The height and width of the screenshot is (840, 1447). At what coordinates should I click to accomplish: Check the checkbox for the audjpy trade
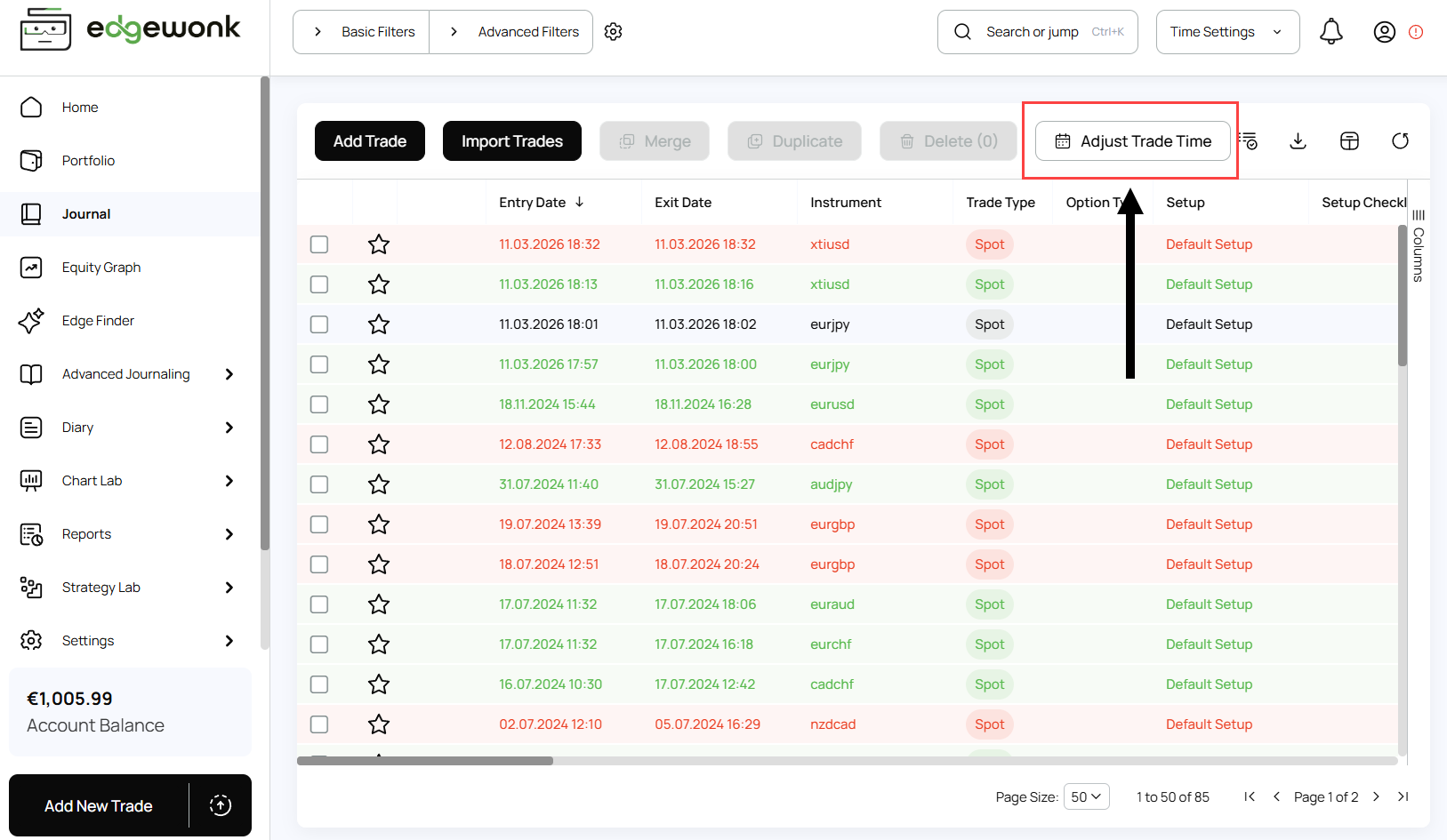click(319, 484)
